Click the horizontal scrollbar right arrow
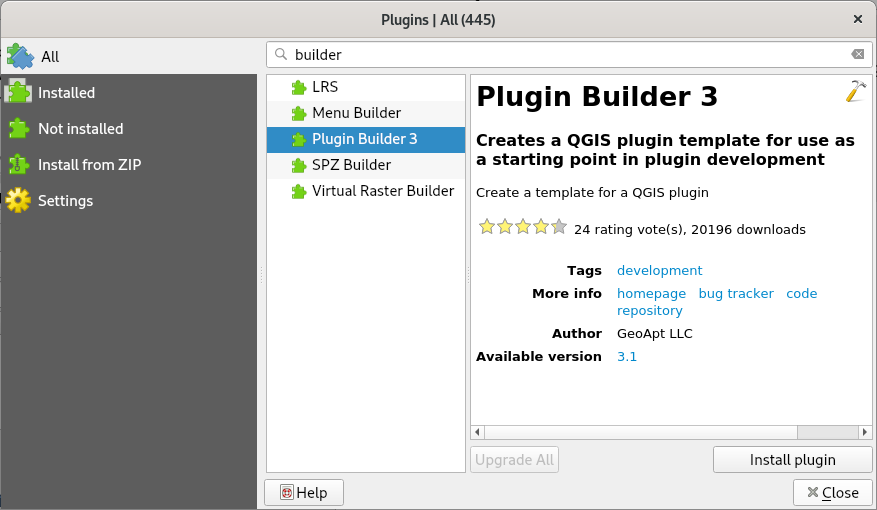The width and height of the screenshot is (877, 510). [865, 432]
